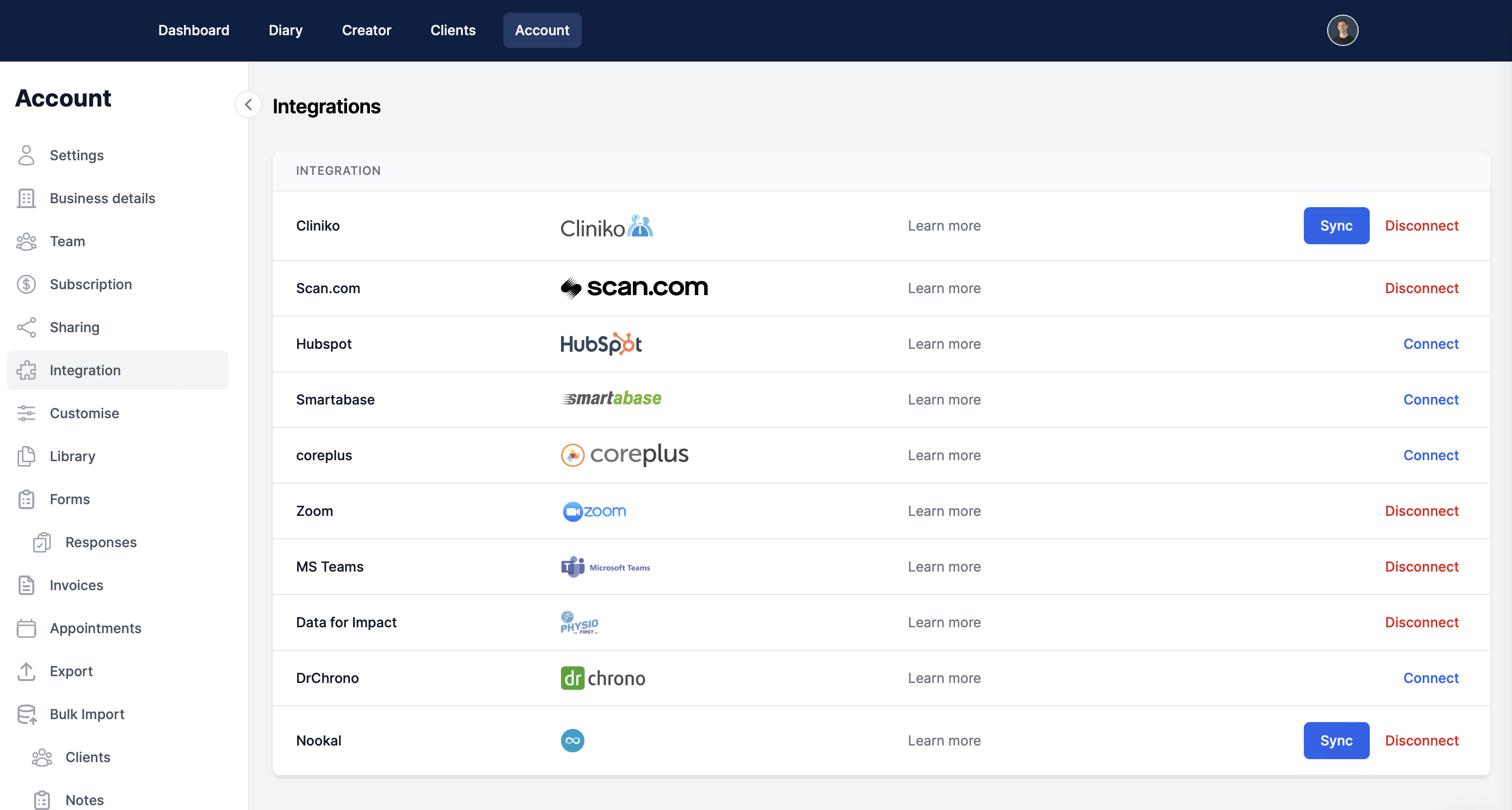Switch to the Dashboard tab

194,30
